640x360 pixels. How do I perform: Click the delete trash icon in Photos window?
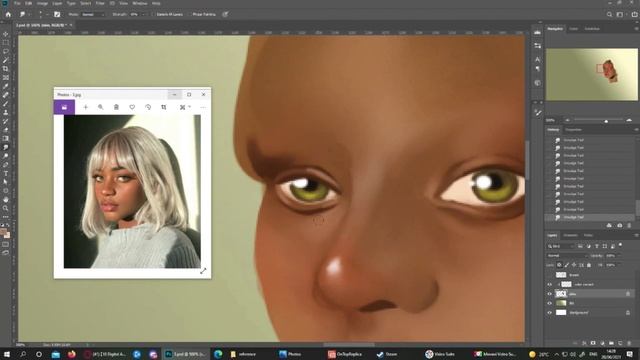pyautogui.click(x=116, y=107)
